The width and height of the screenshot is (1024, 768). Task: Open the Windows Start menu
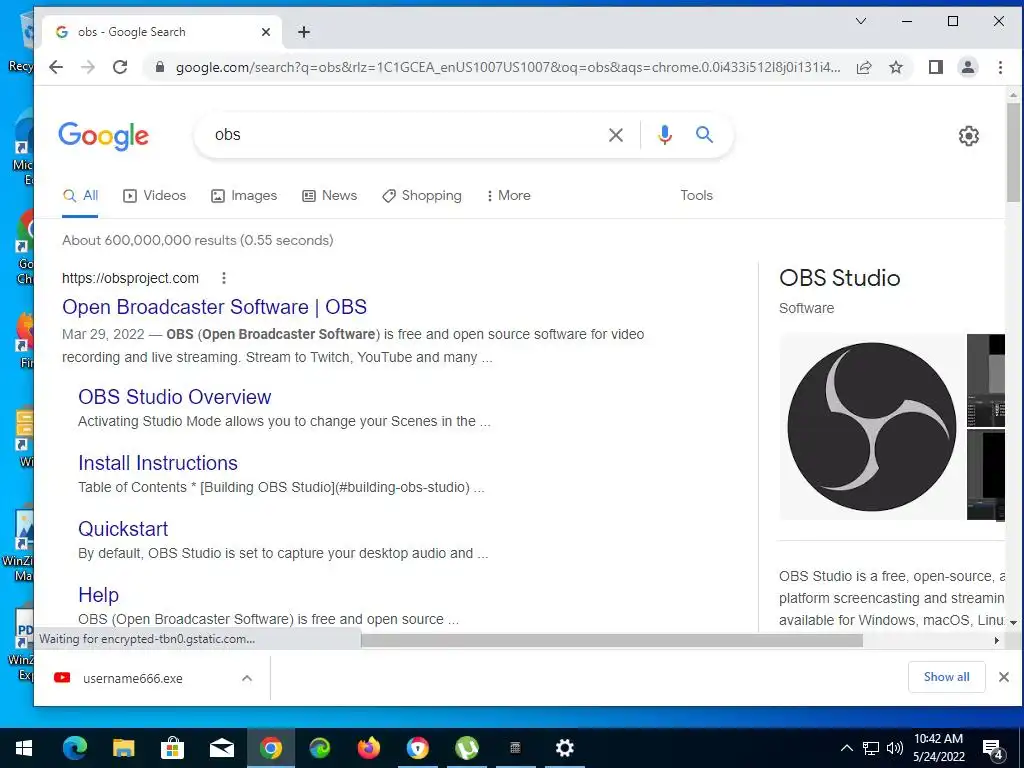24,748
